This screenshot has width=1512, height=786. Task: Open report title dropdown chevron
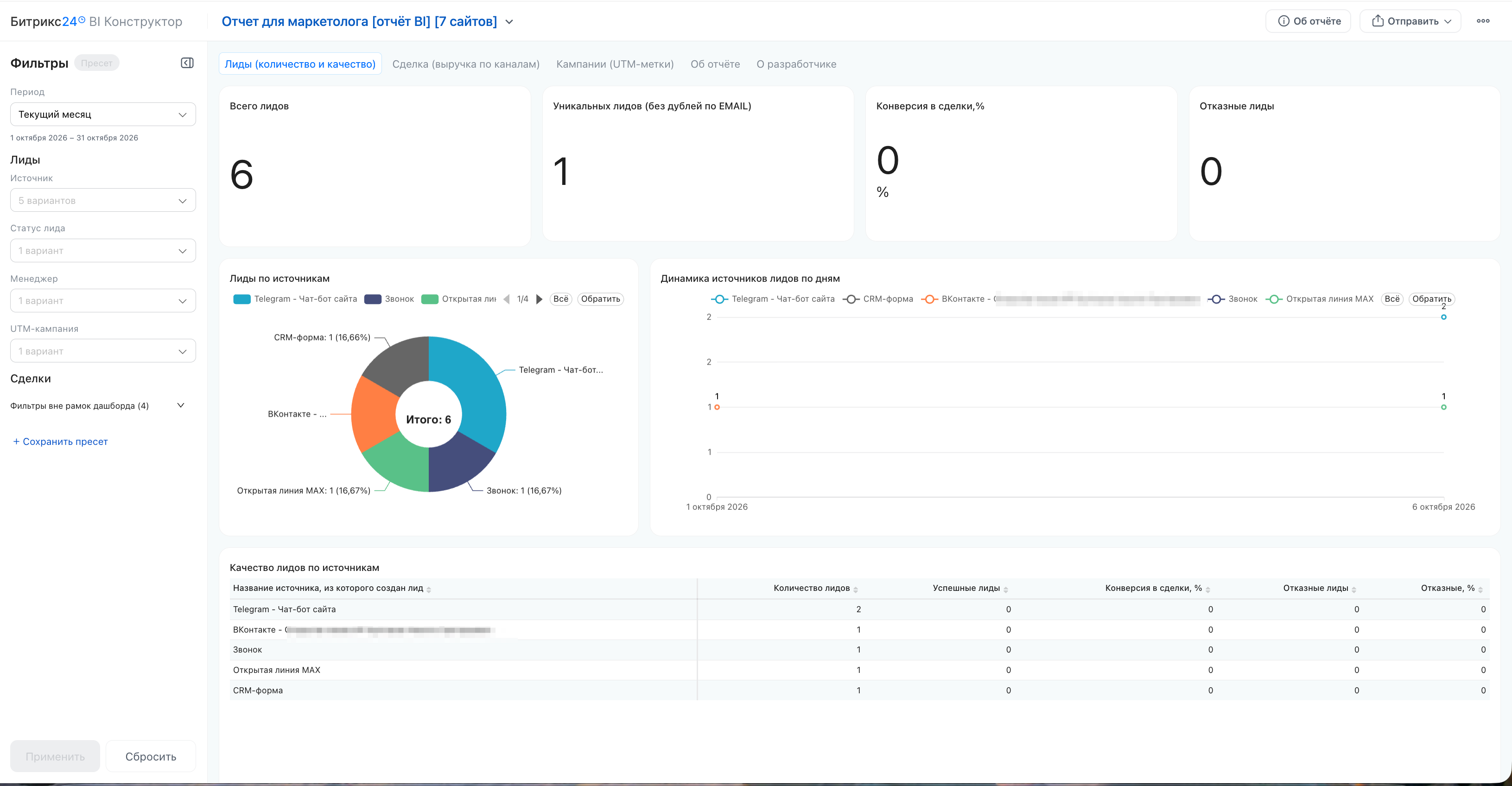(x=509, y=22)
